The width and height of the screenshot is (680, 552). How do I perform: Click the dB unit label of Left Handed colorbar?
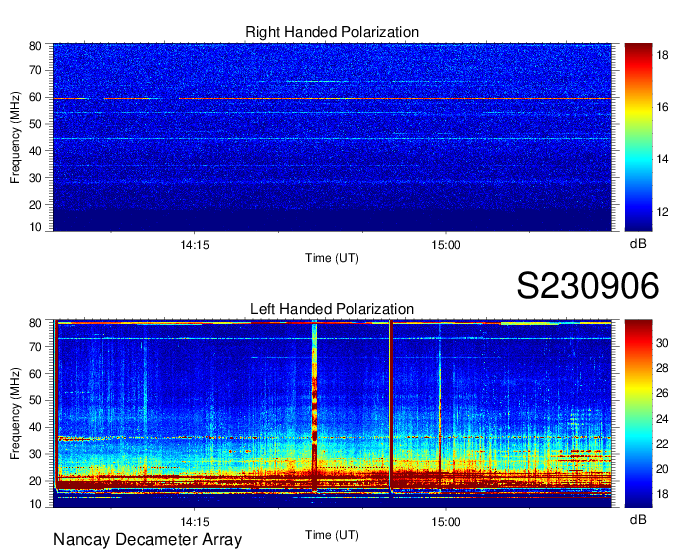(x=638, y=520)
